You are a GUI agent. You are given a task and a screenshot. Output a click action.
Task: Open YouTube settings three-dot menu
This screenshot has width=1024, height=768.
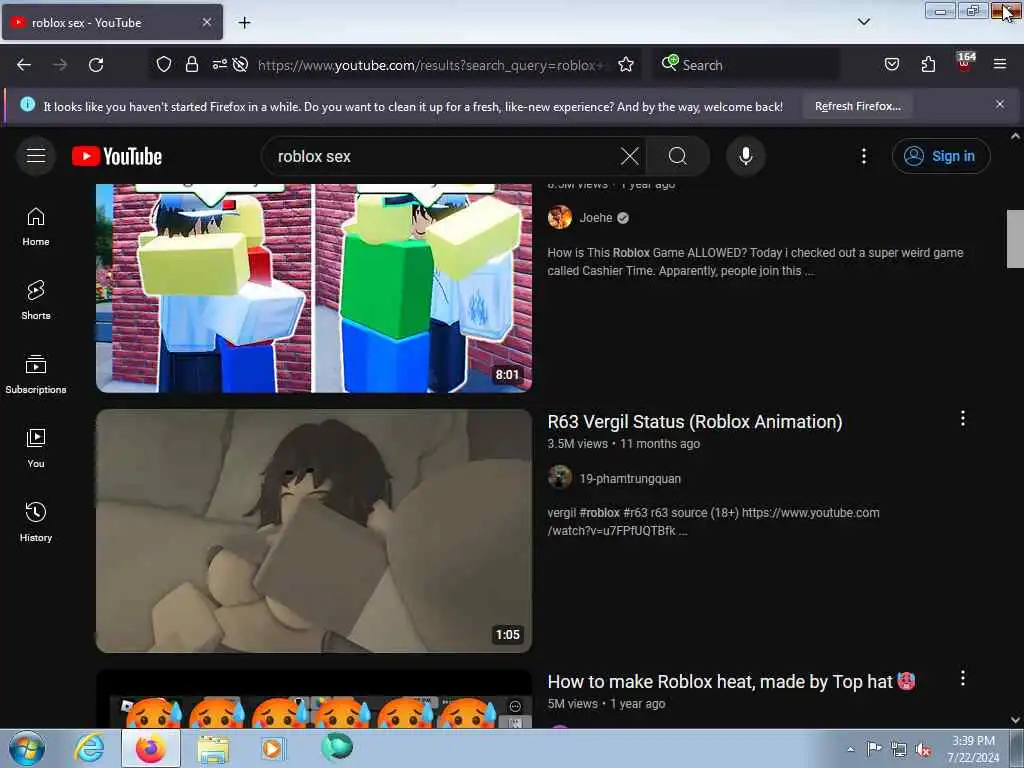(x=863, y=156)
